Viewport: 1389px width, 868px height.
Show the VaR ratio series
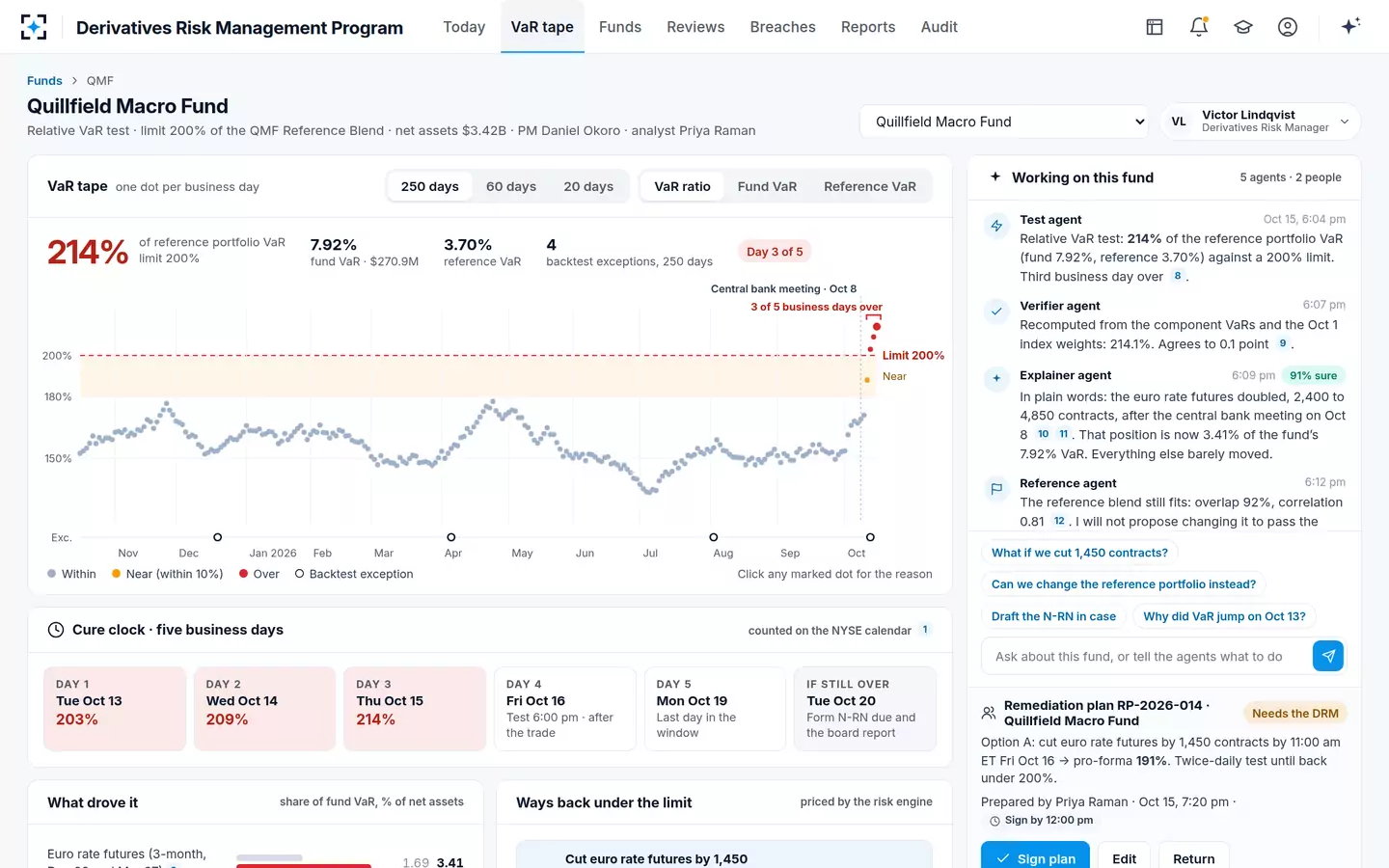pos(682,186)
